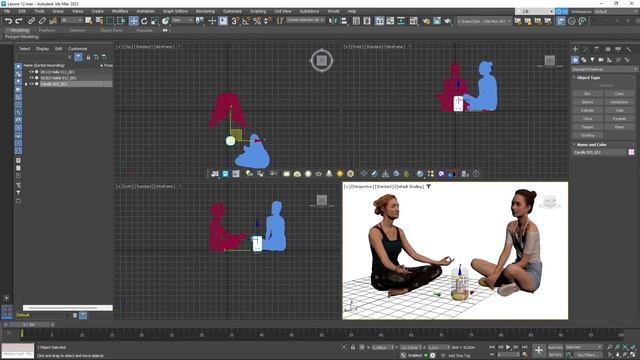Click the Redo arrow in main toolbar
The image size is (640, 360).
click(19, 21)
